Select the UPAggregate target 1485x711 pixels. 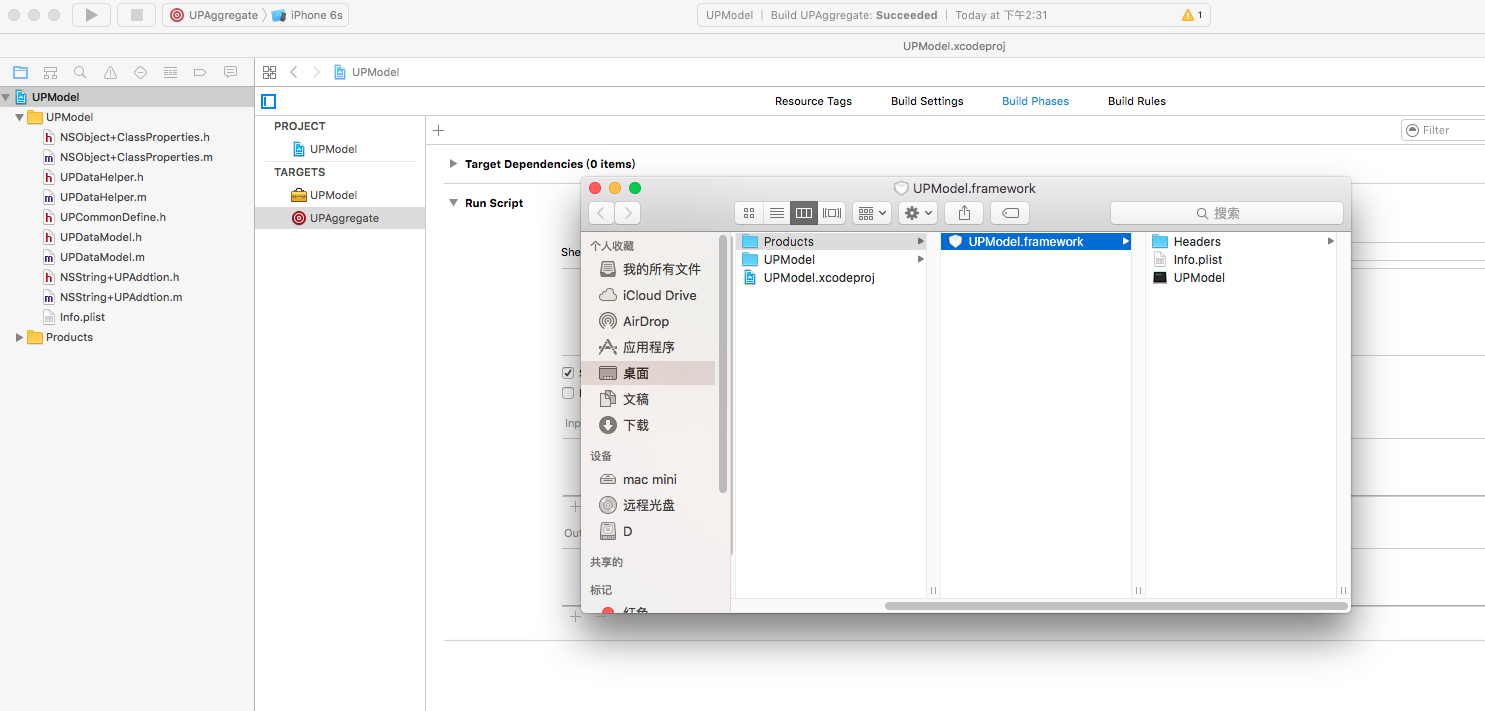point(343,218)
